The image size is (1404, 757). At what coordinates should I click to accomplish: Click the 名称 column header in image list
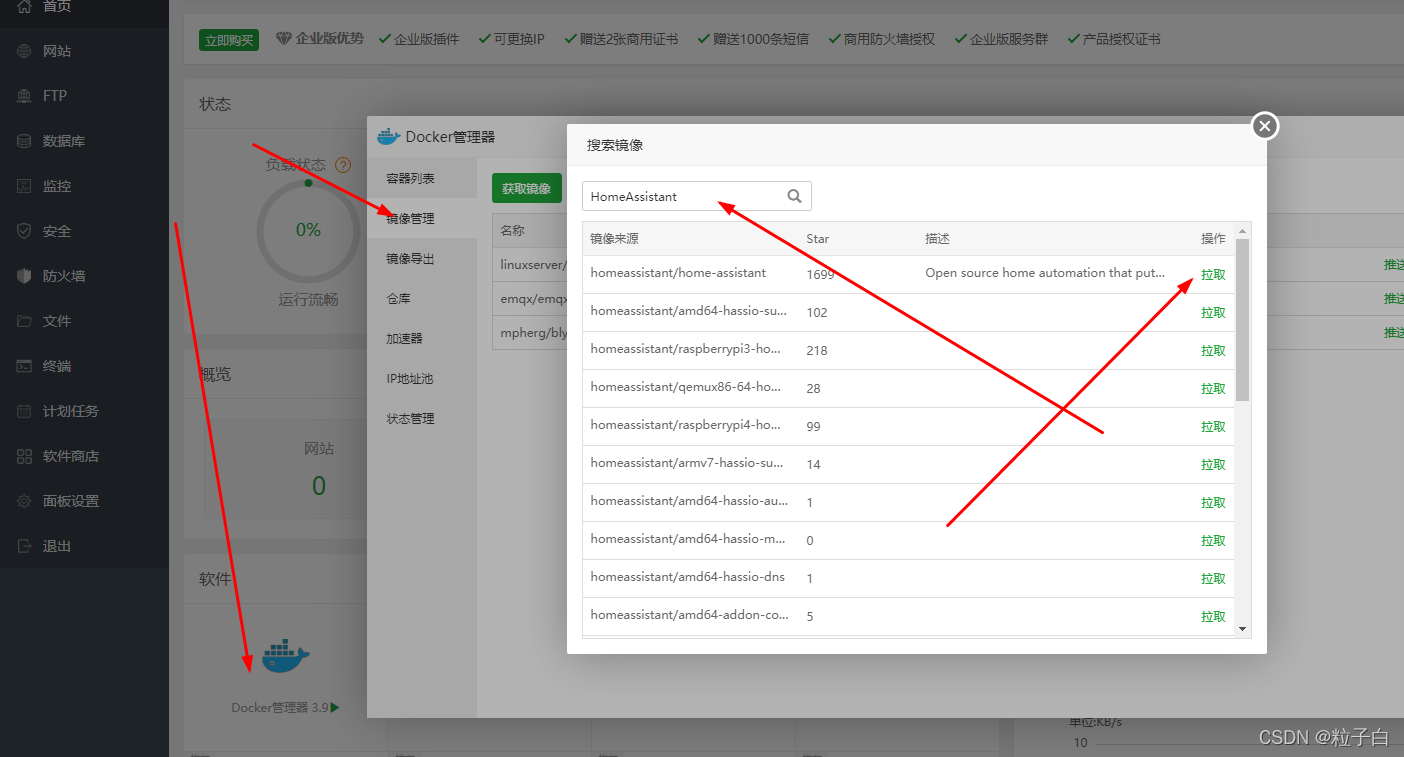(x=512, y=230)
